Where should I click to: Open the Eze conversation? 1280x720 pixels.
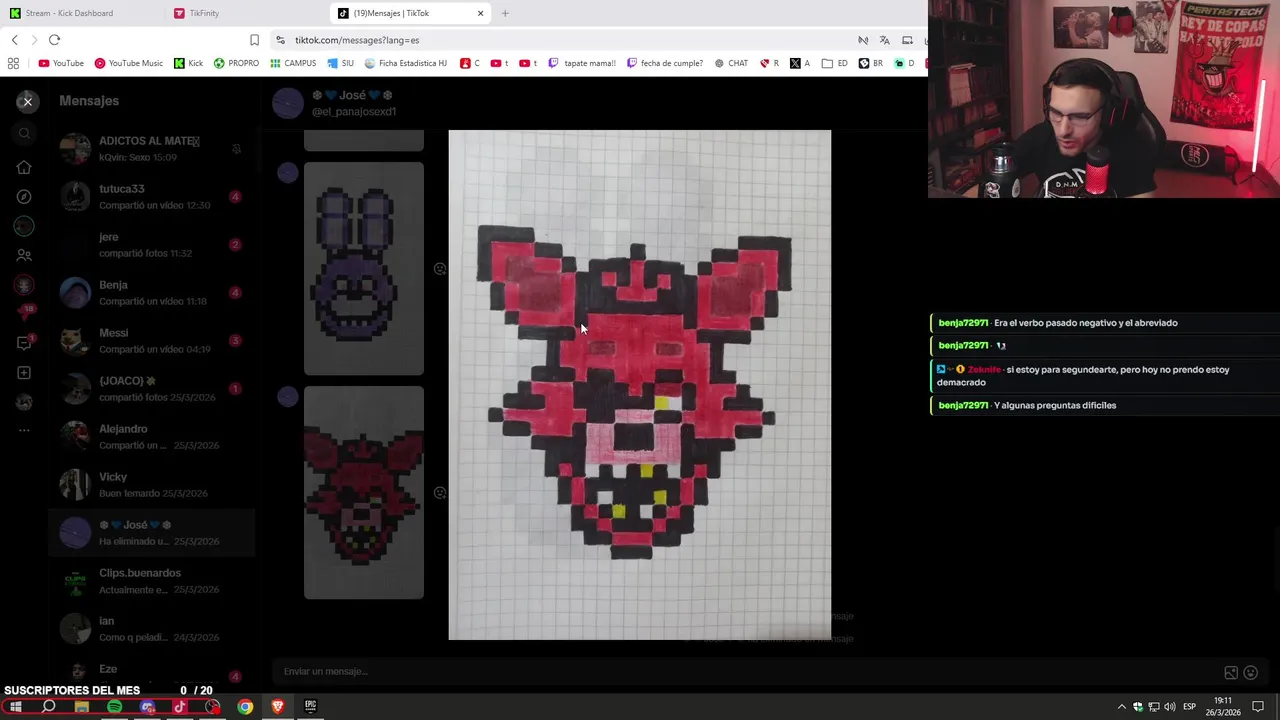(152, 672)
